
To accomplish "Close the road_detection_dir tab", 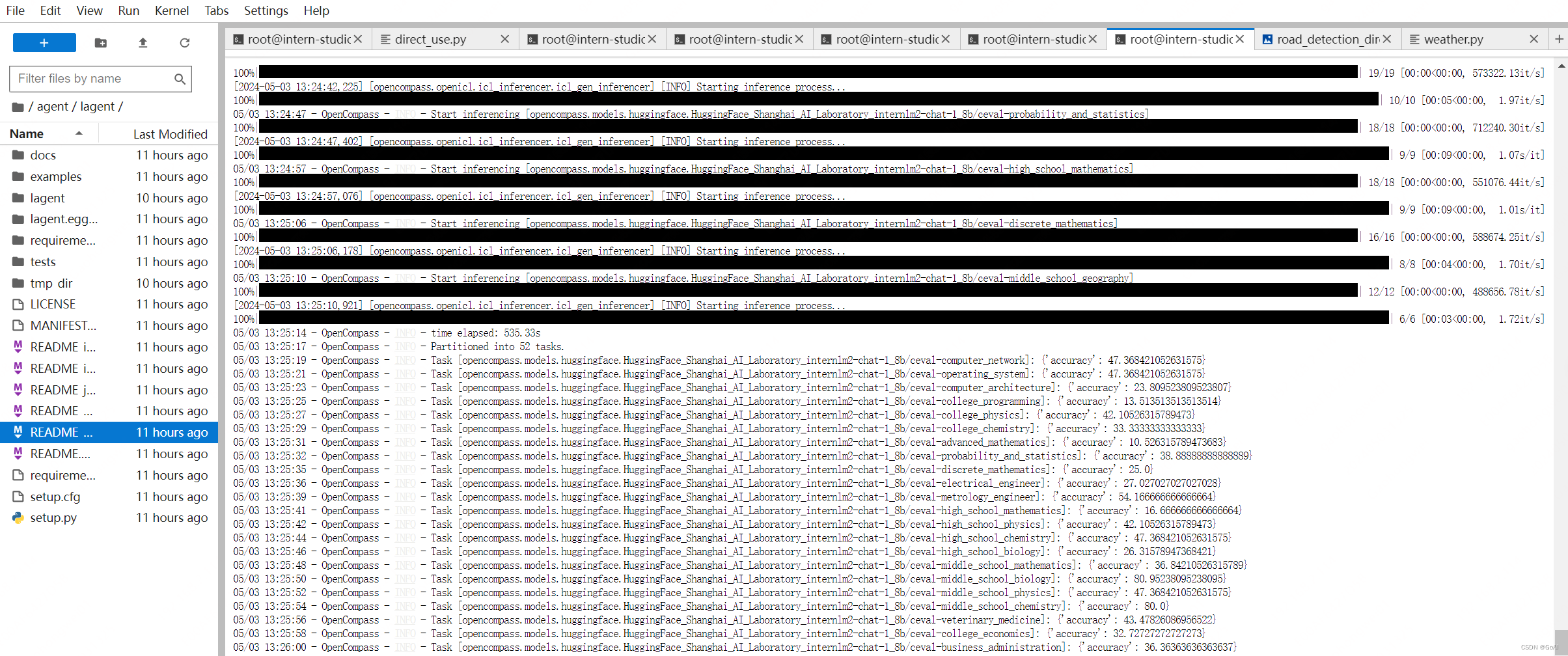I will (1387, 39).
